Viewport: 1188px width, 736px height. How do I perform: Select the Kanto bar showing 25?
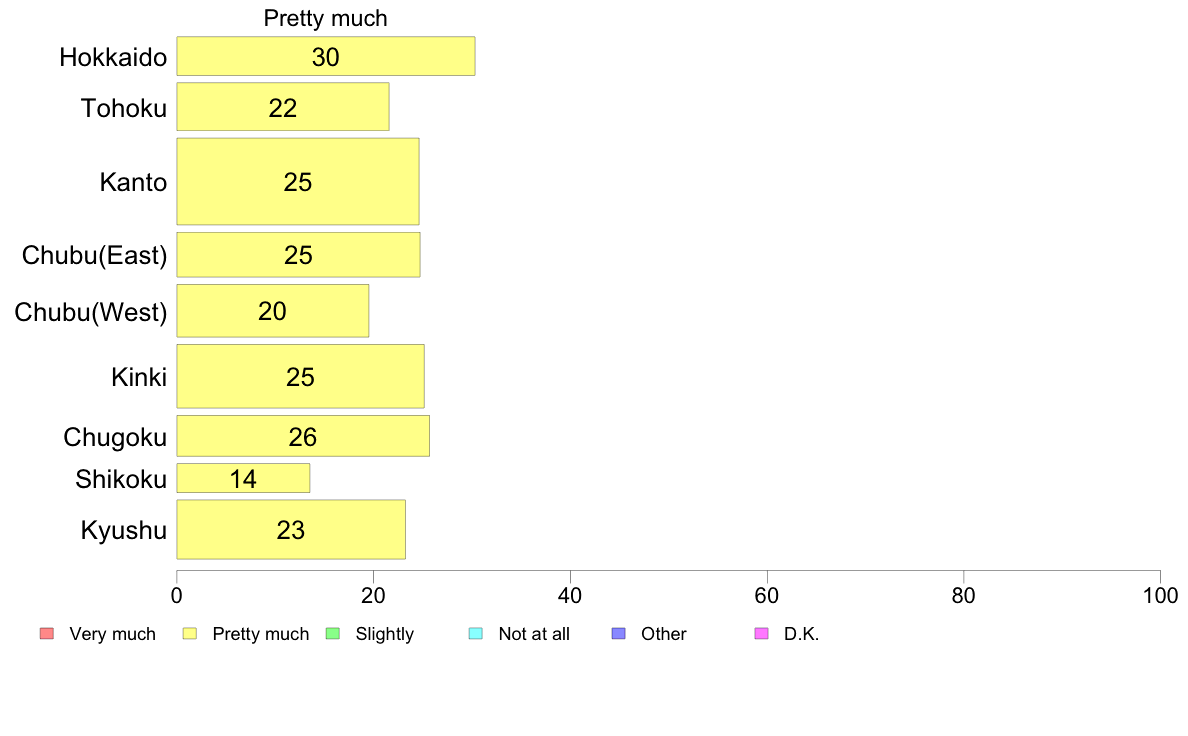298,181
